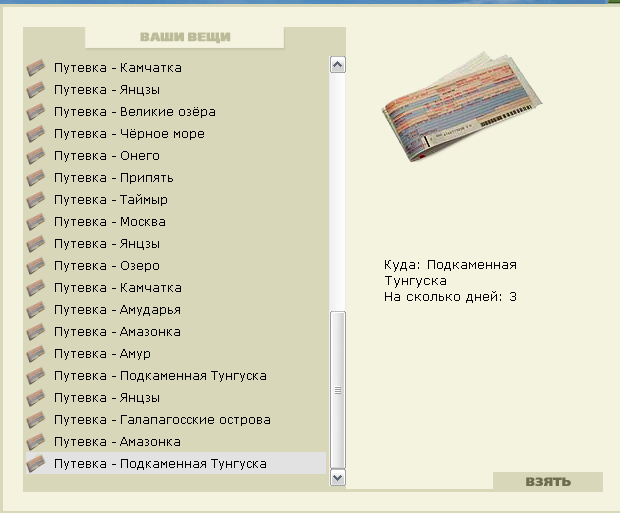Click the ВАШИ ВЕЩИ header tab
The image size is (620, 513).
(185, 37)
